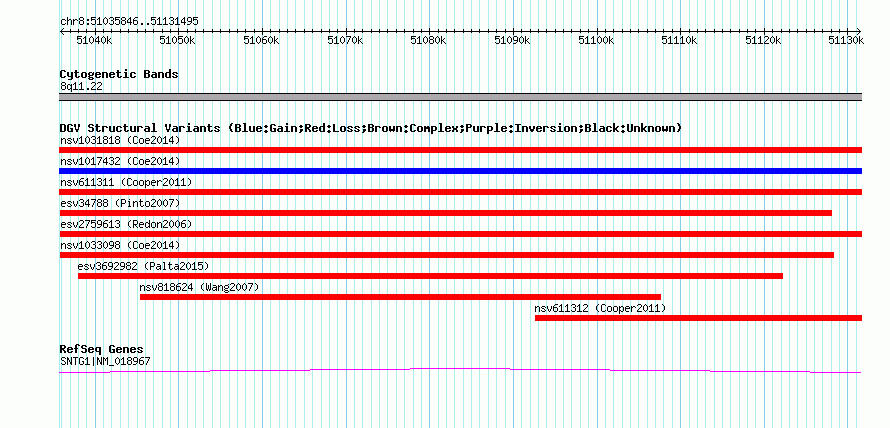Screen dimensions: 890x428
Task: Click the 51050k ruler tick label
Action: 177,40
